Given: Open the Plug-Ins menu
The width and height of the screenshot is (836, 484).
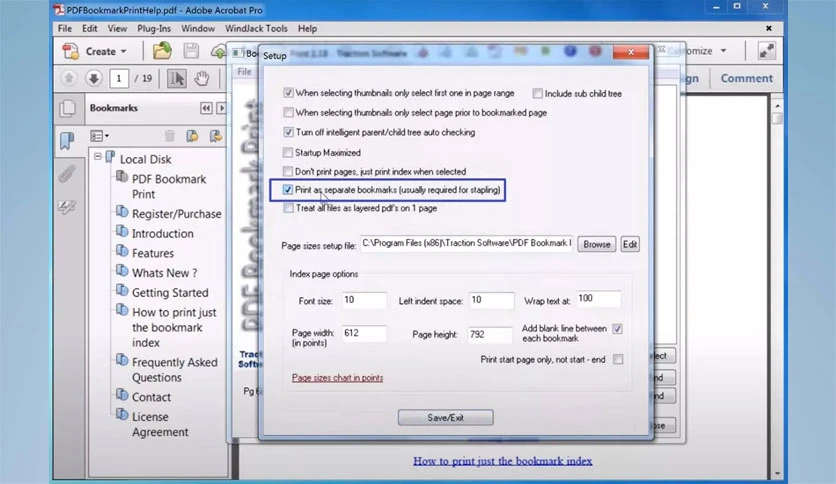Looking at the screenshot, I should pos(154,29).
